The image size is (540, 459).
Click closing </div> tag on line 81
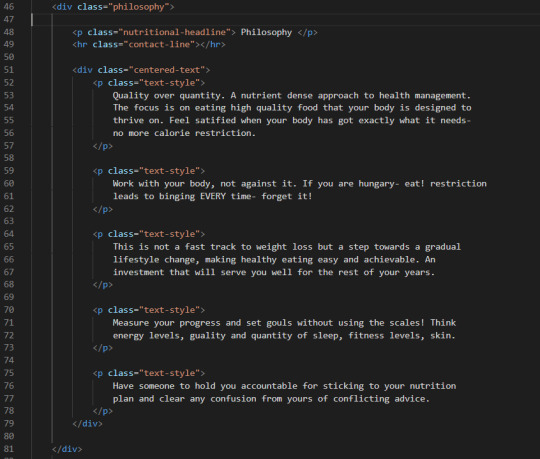67,449
